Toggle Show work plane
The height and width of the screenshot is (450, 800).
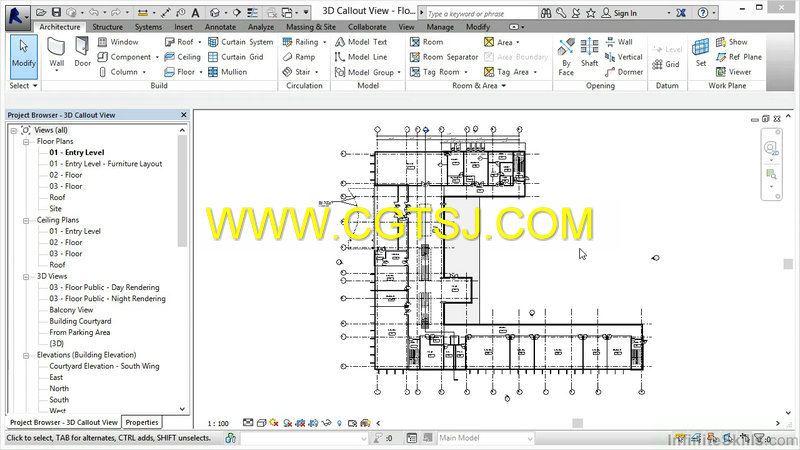[732, 42]
